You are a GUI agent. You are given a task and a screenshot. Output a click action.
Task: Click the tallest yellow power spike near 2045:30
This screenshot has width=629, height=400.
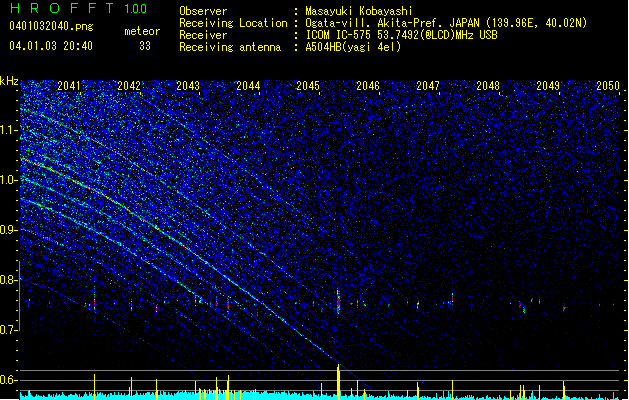click(x=338, y=382)
